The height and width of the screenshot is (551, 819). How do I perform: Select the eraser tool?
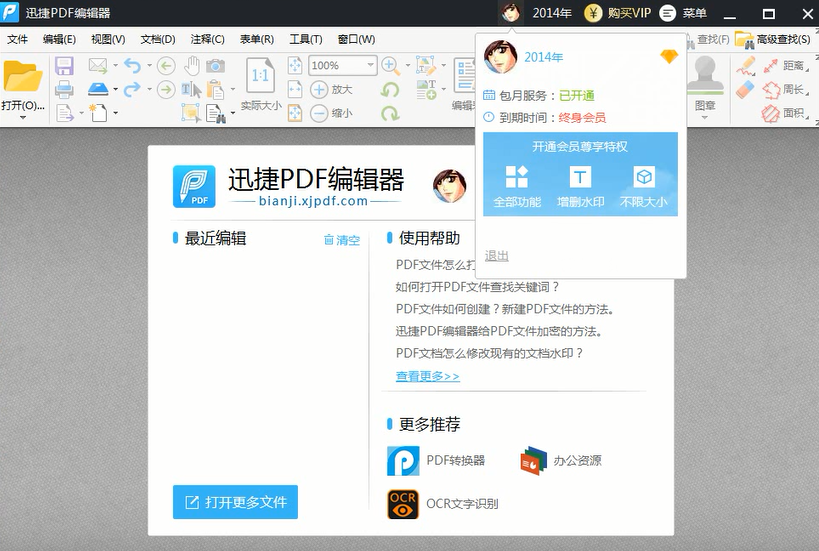click(x=746, y=89)
